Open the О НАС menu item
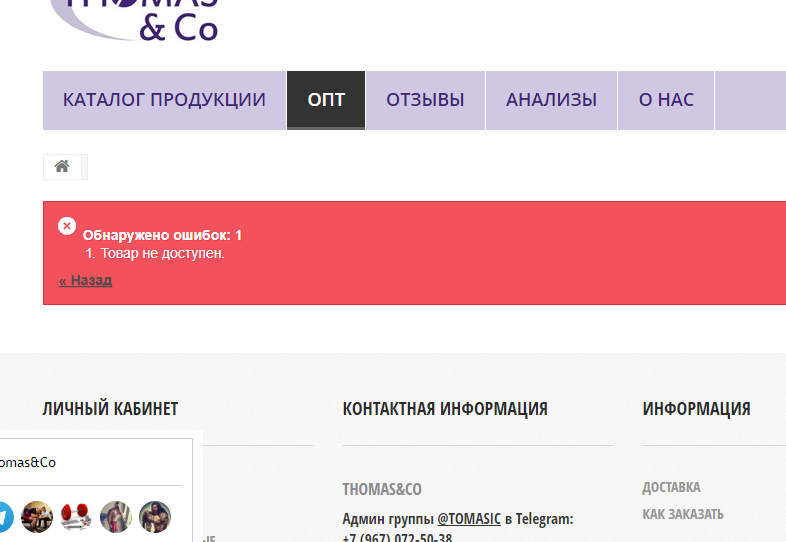 pyautogui.click(x=666, y=100)
